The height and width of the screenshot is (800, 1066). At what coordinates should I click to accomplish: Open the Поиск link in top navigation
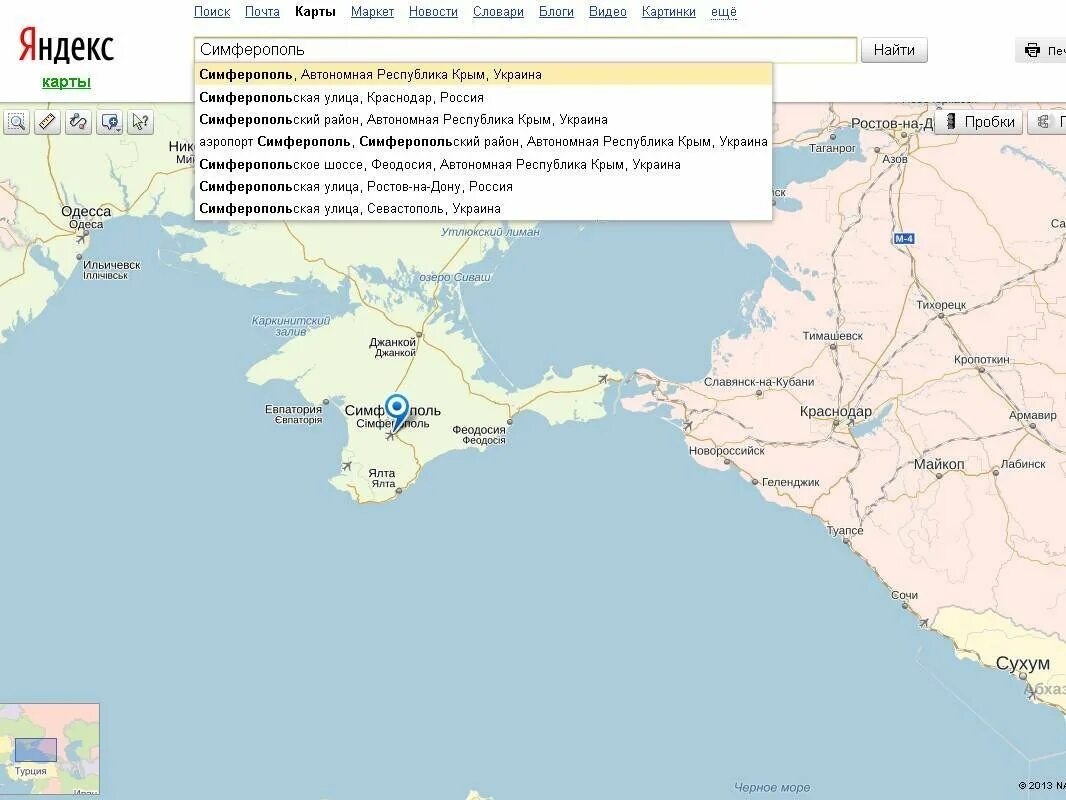click(x=212, y=12)
